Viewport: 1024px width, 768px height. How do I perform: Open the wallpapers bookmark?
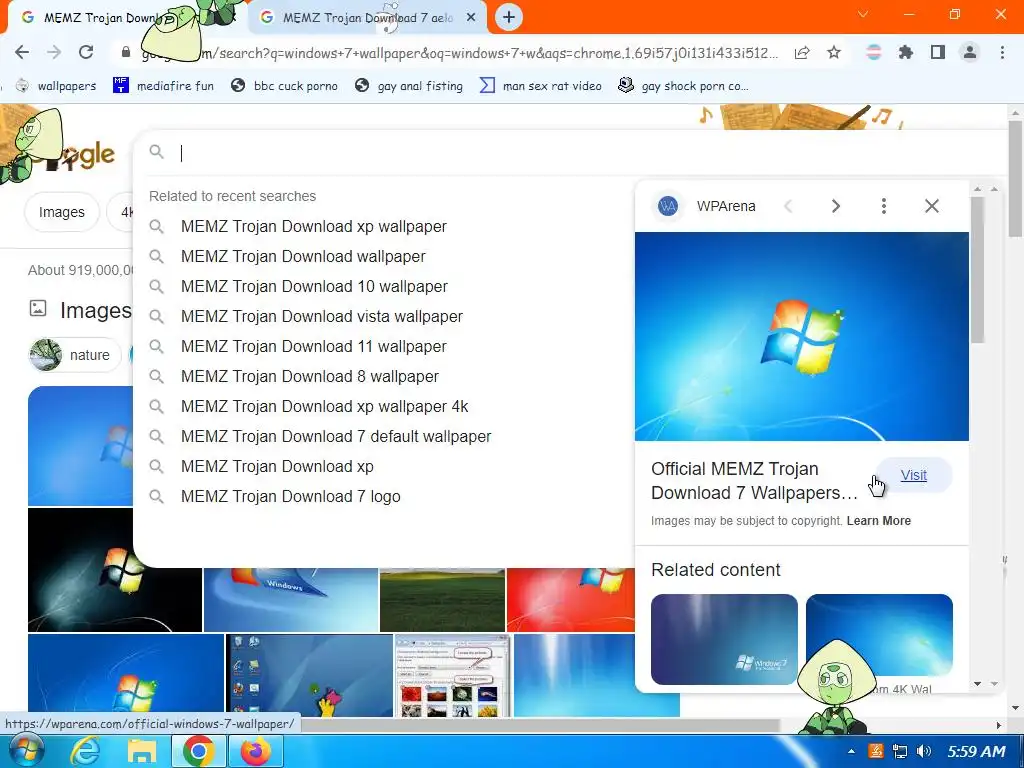click(x=56, y=86)
